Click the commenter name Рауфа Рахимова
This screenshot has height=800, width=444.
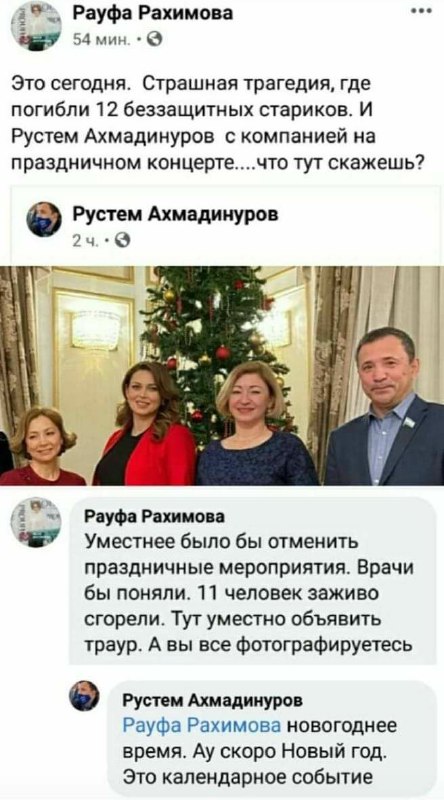click(154, 517)
